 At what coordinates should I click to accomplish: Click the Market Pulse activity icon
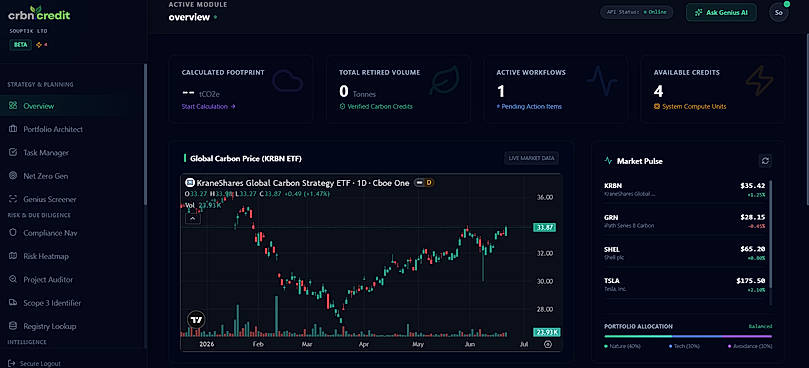tap(608, 161)
